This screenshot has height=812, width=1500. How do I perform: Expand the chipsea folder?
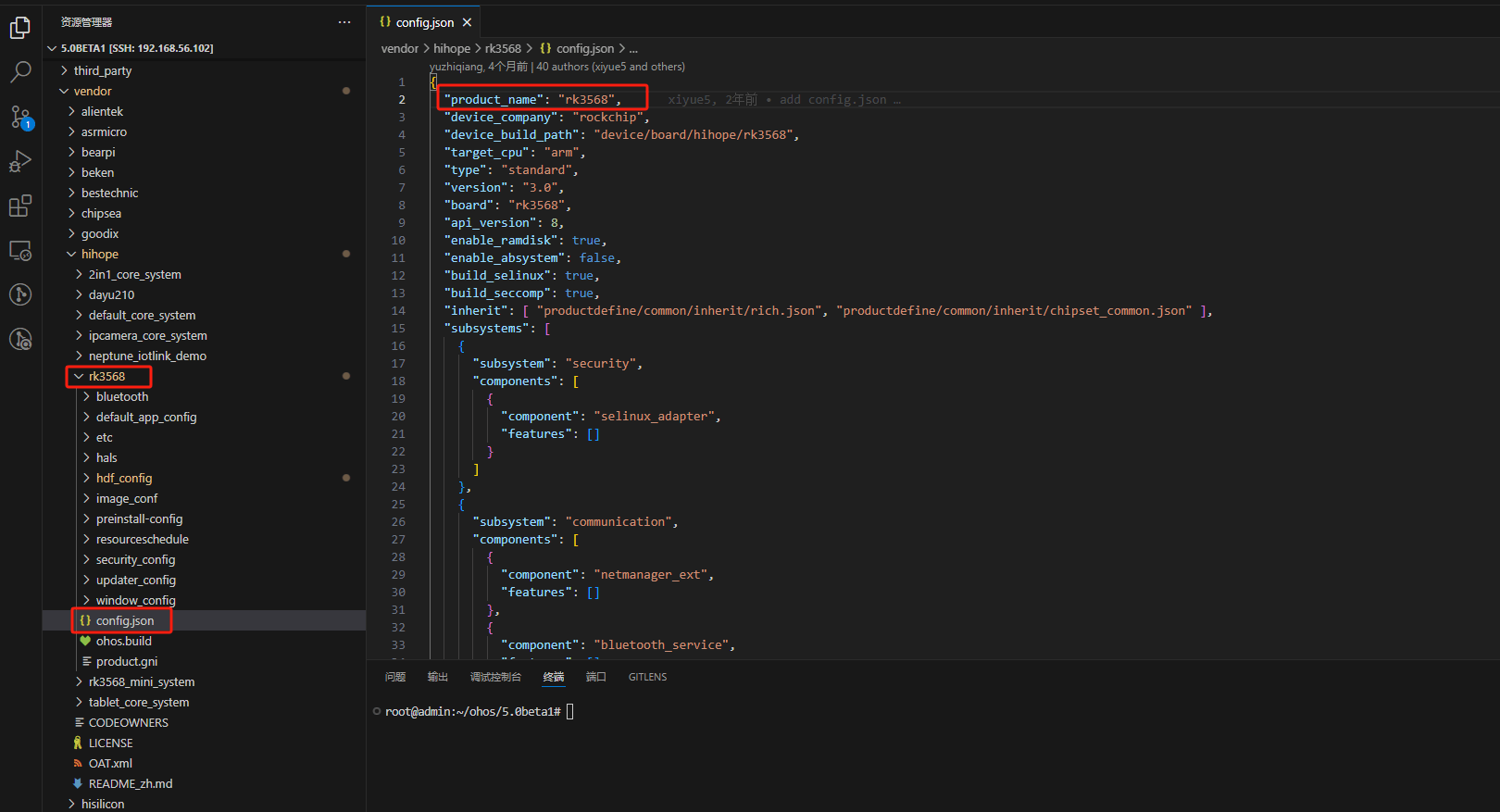71,213
